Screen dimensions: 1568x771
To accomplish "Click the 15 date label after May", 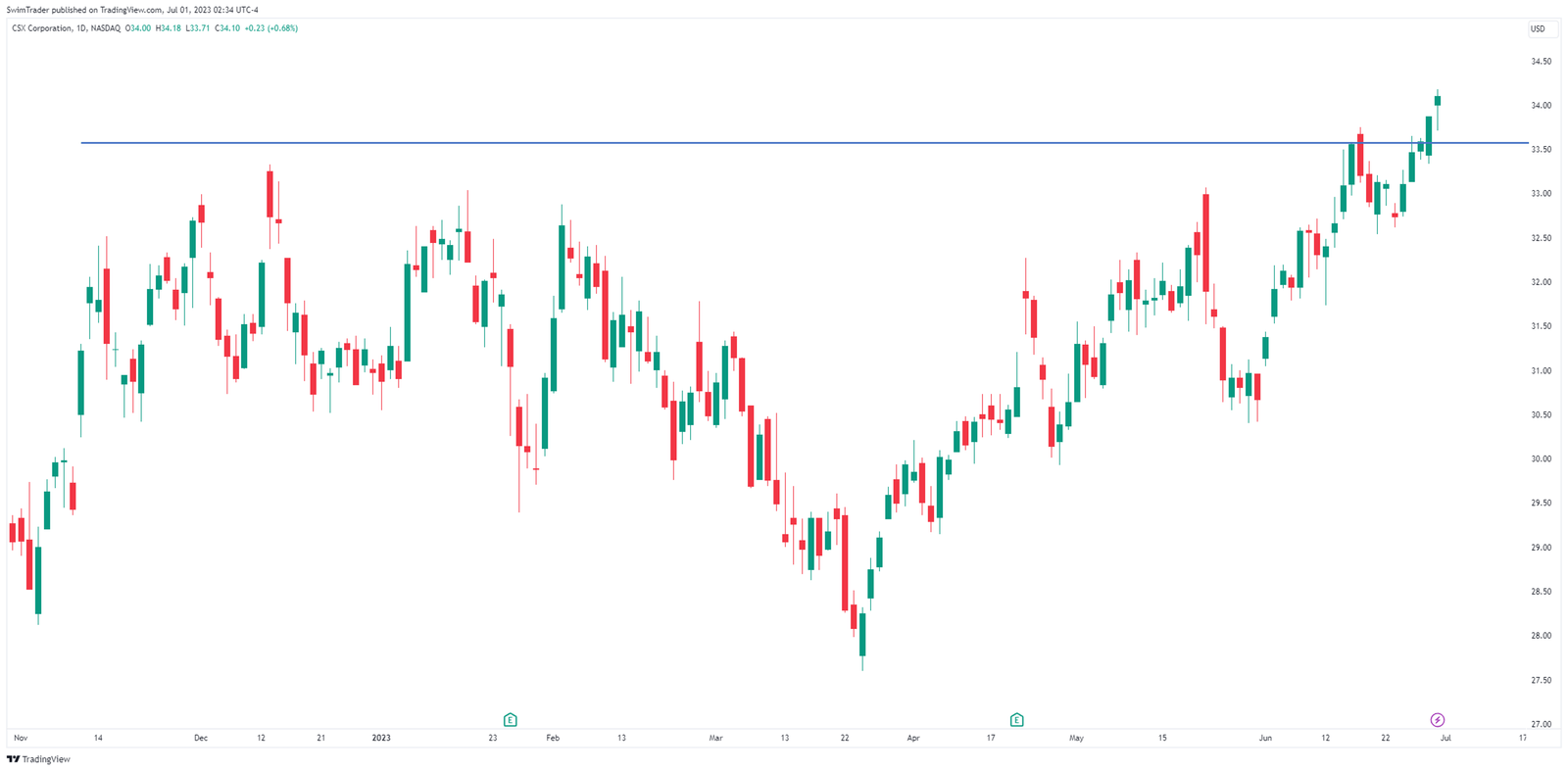I will (1162, 738).
